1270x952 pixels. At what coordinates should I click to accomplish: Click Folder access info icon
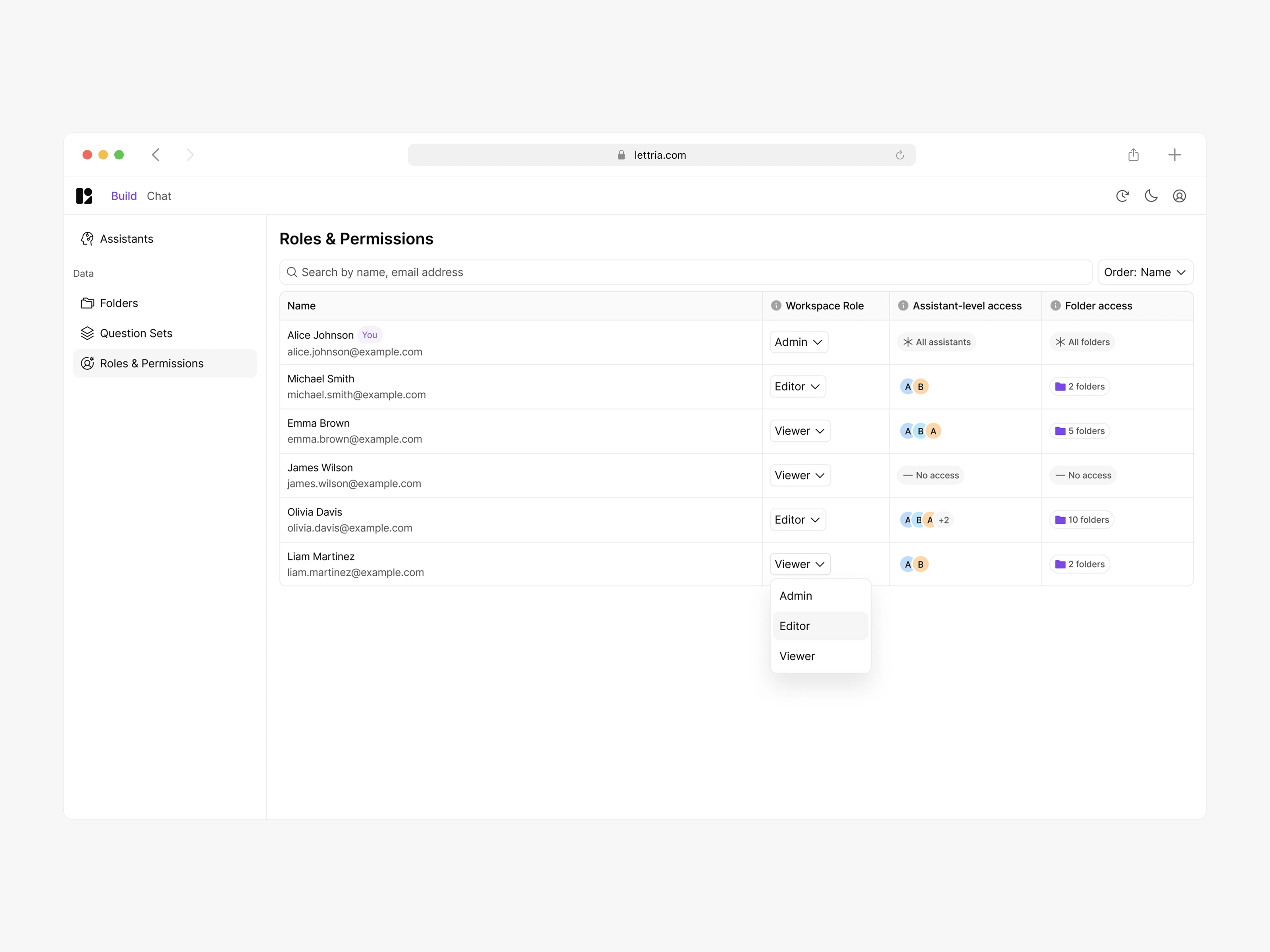point(1055,305)
